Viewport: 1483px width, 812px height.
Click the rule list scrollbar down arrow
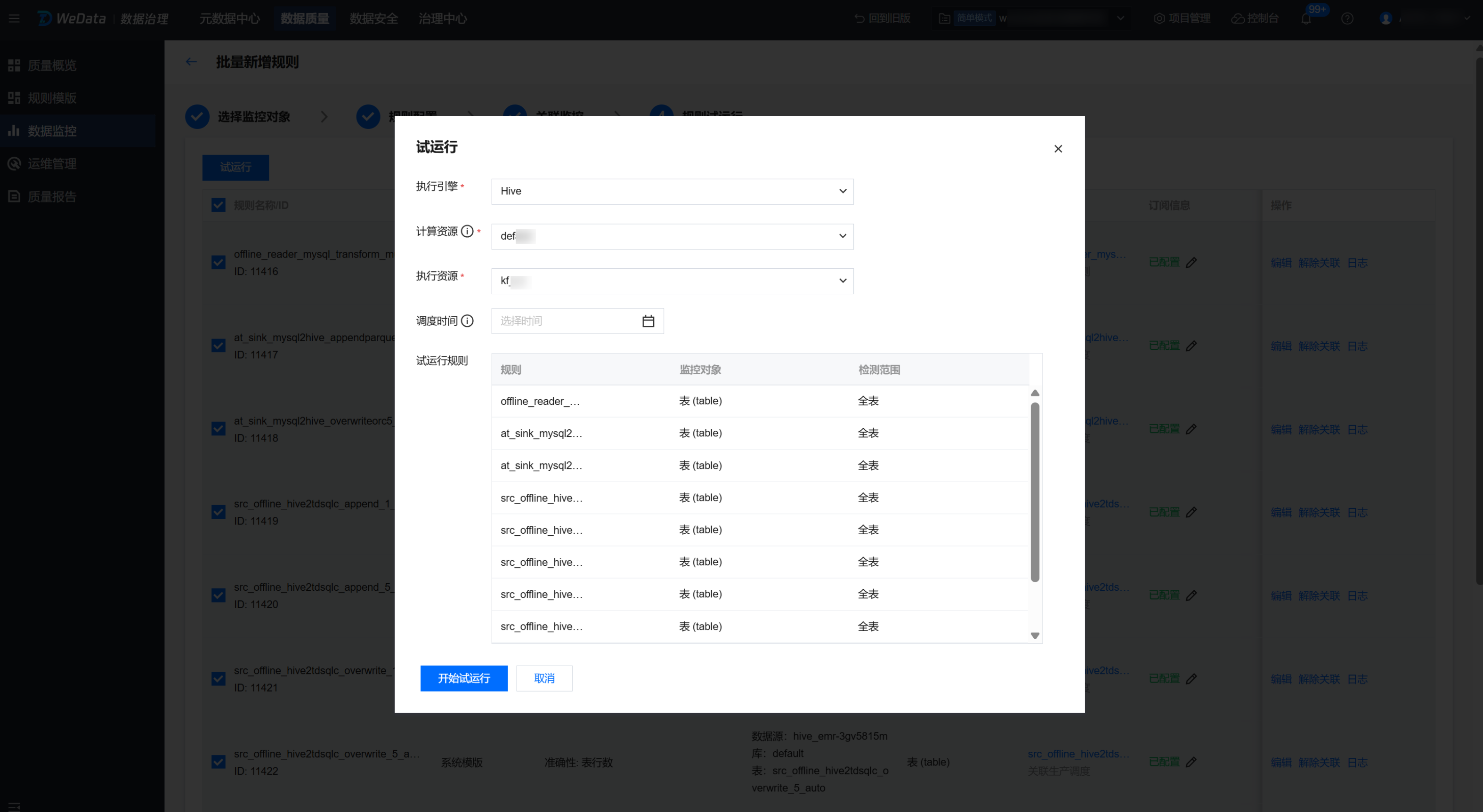click(1035, 635)
